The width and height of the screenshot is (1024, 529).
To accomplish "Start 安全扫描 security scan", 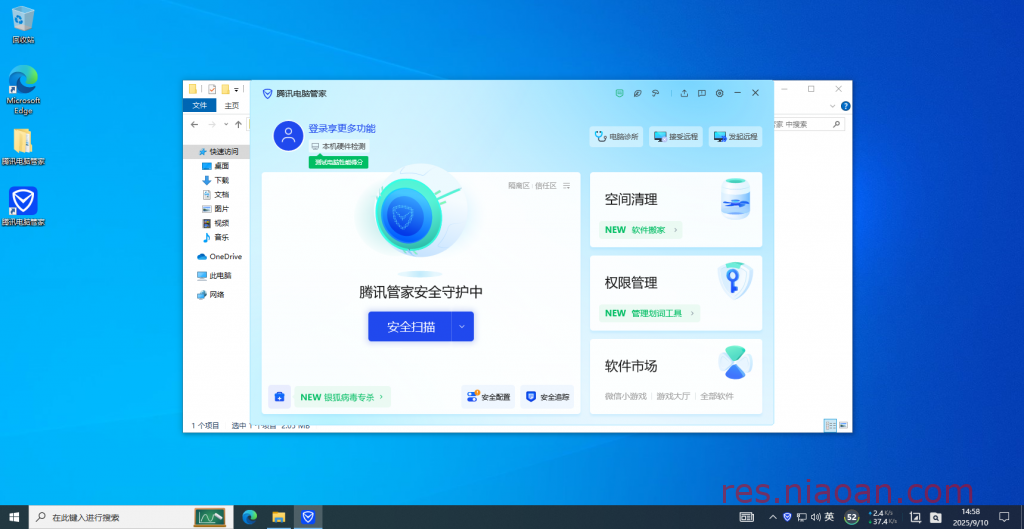I will click(410, 327).
